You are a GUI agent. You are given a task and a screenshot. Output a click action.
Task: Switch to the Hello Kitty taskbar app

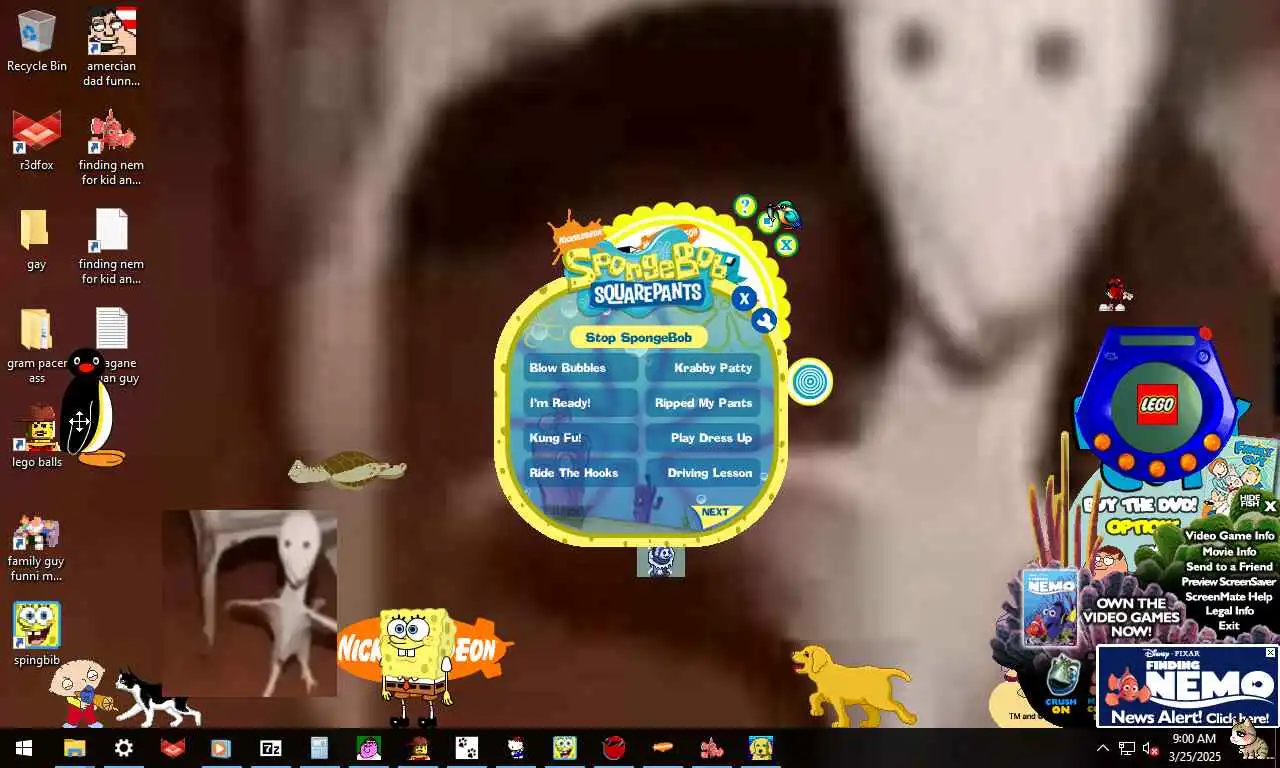click(516, 748)
